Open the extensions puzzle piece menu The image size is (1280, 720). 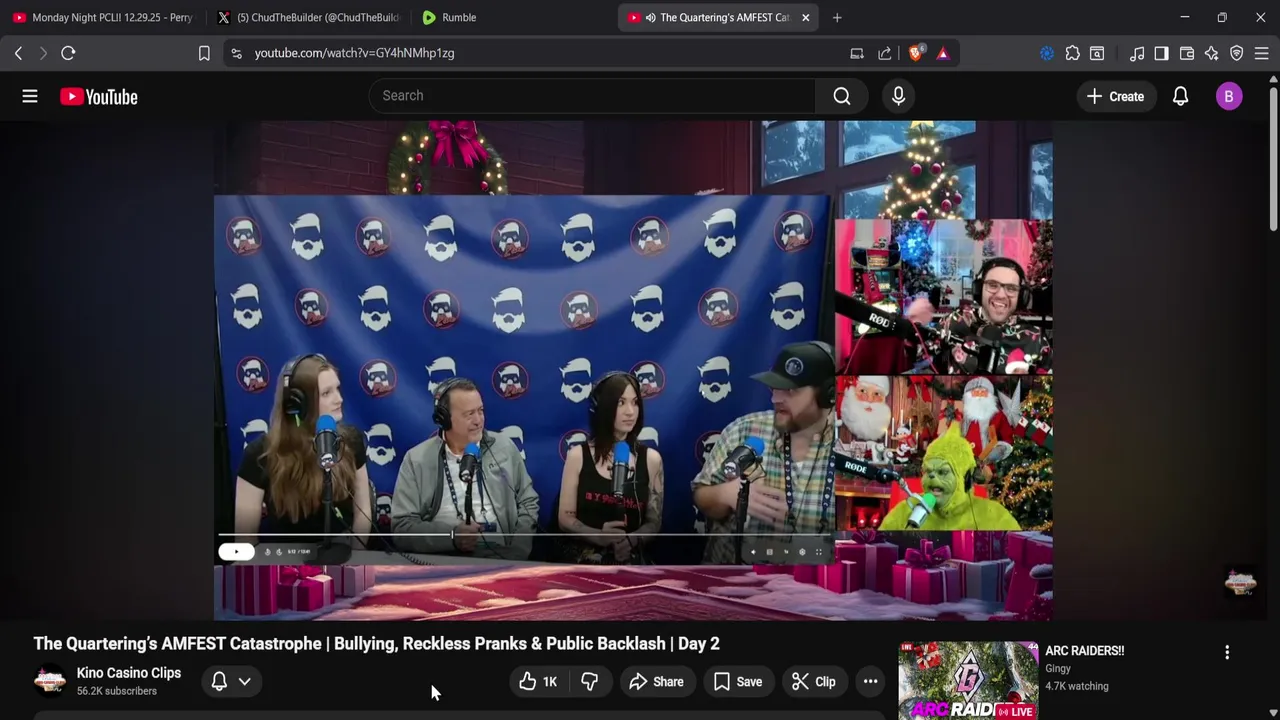(1072, 53)
